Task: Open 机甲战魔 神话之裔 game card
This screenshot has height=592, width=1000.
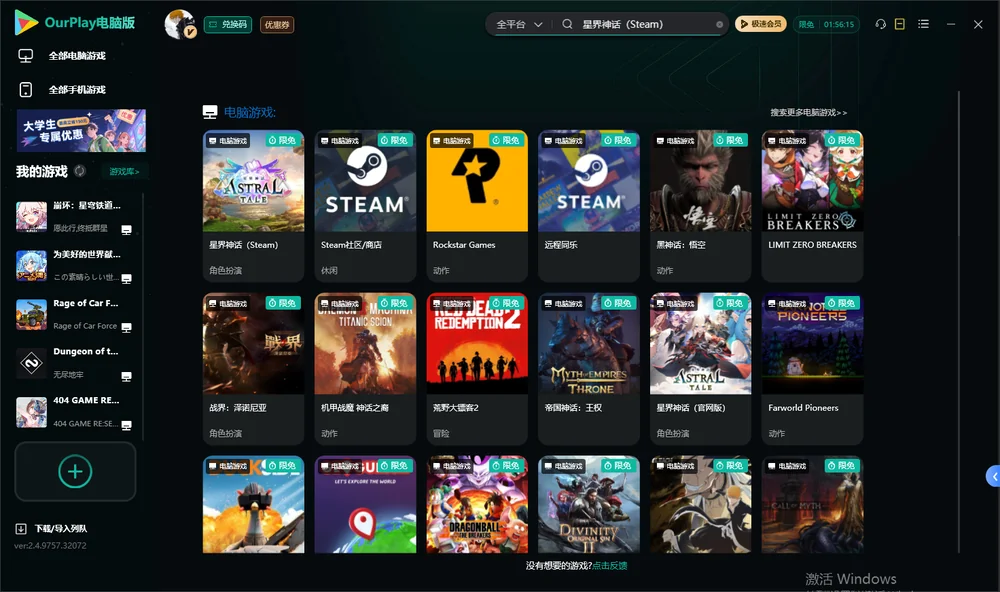Action: coord(365,368)
